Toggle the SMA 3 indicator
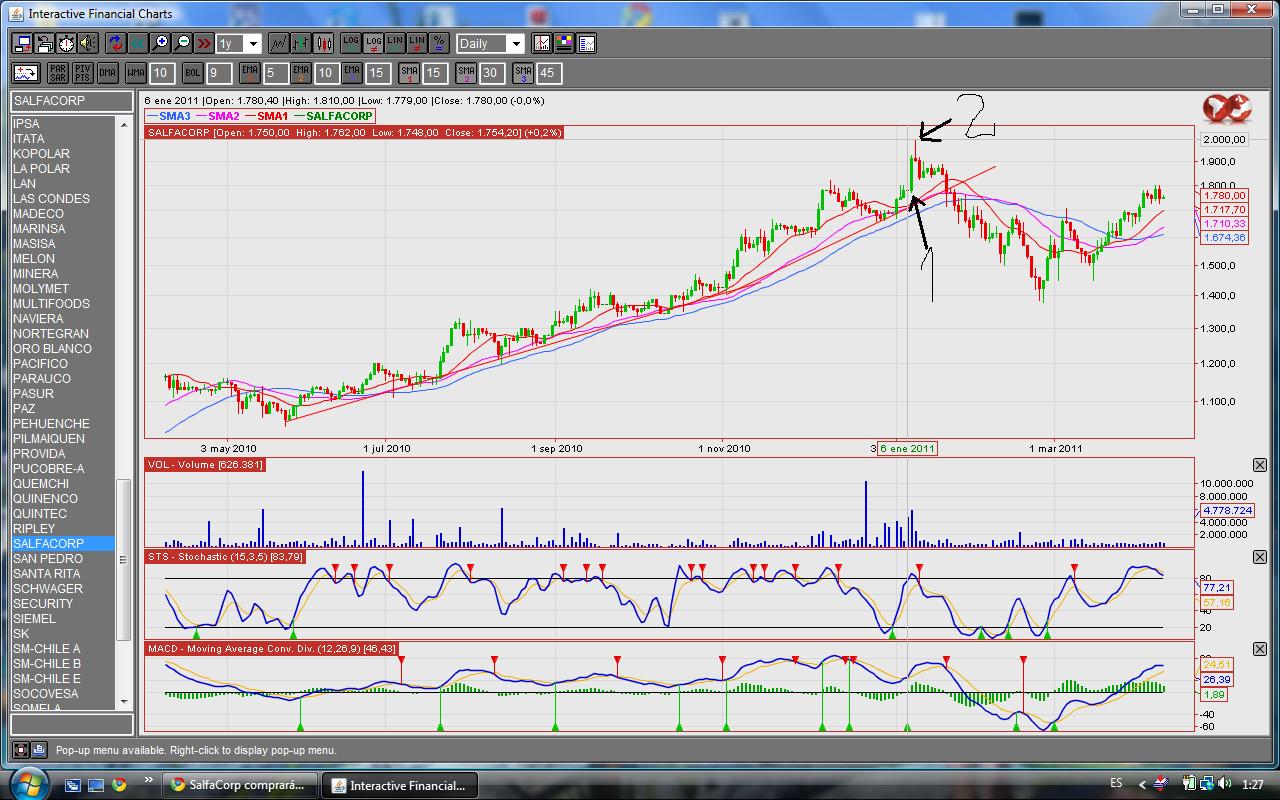This screenshot has width=1280, height=800. coord(523,73)
